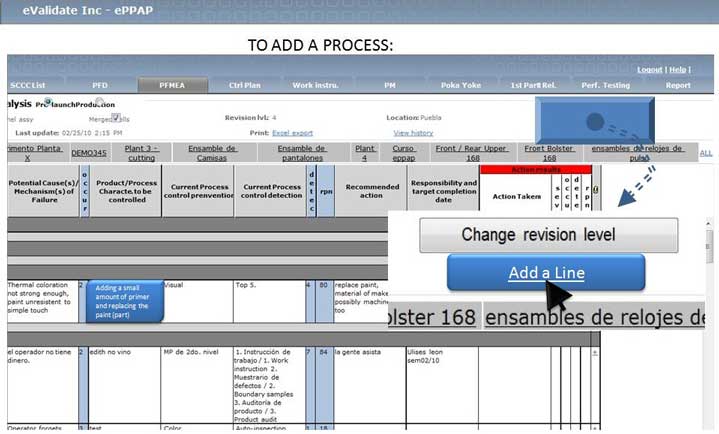Open the Front / Rear Upper 168 process
Image resolution: width=719 pixels, height=434 pixels.
pyautogui.click(x=472, y=153)
